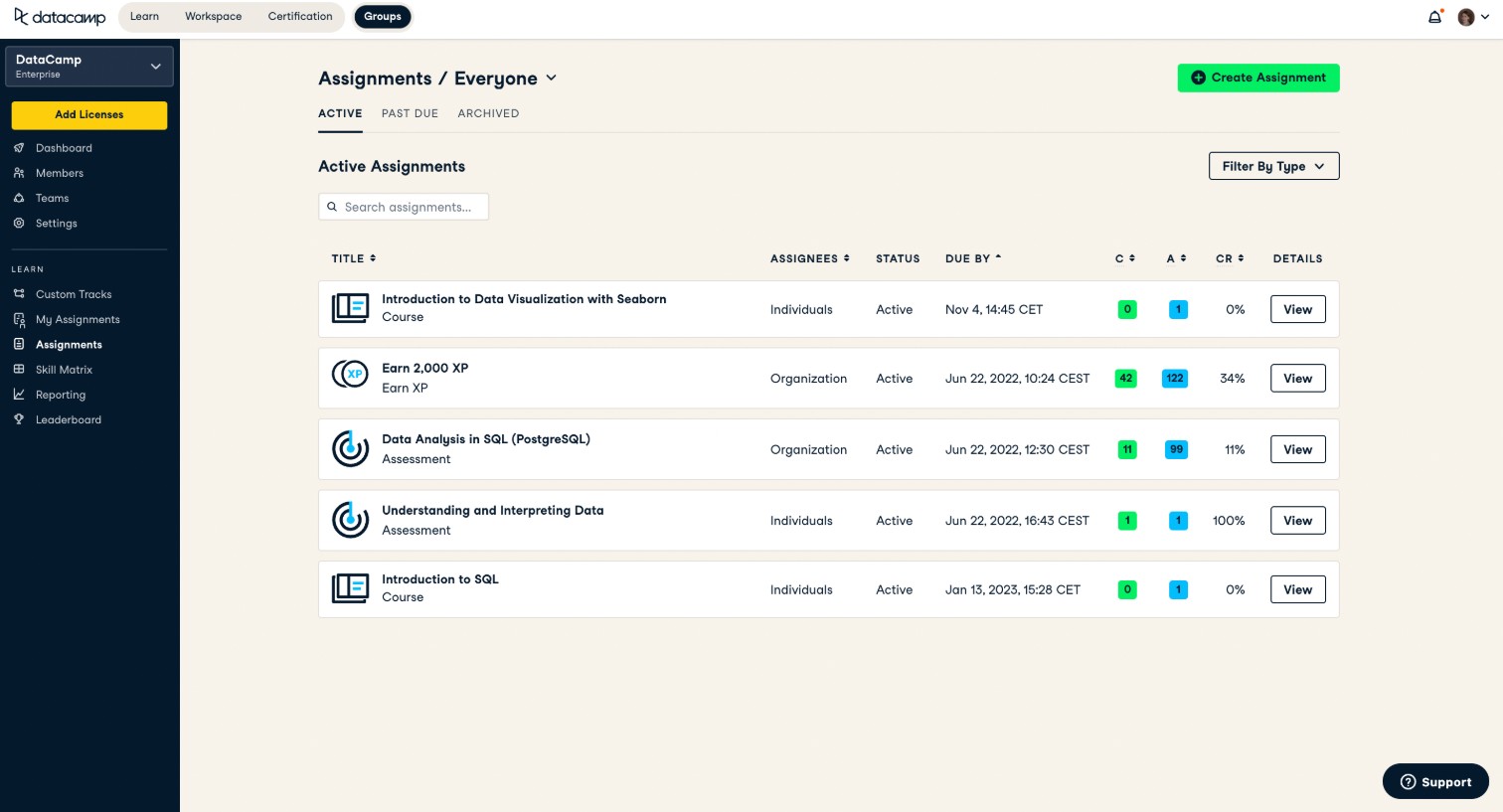Open Members in the sidebar

[x=60, y=173]
